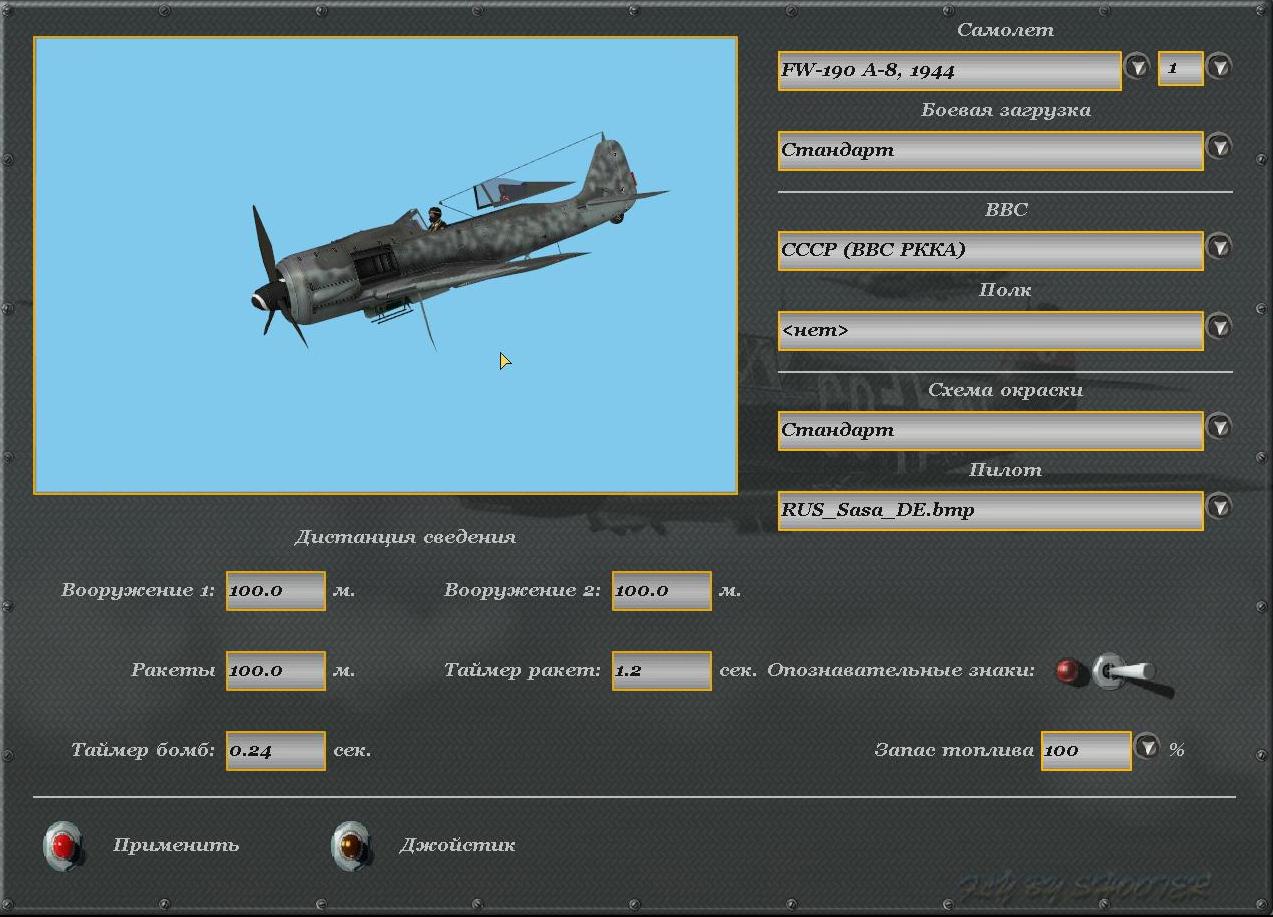This screenshot has height=917, width=1273.
Task: Expand the Боевая загрузка dropdown arrow
Action: (1218, 147)
